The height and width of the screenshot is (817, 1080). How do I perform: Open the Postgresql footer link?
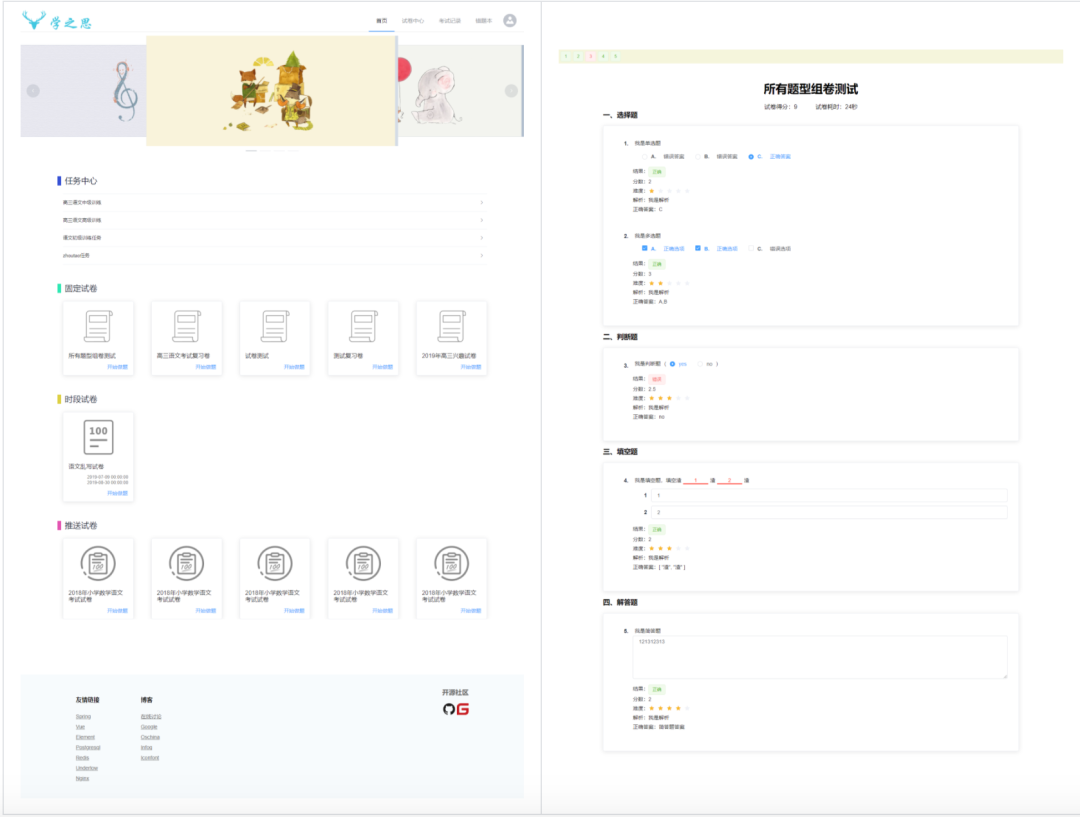[88, 747]
